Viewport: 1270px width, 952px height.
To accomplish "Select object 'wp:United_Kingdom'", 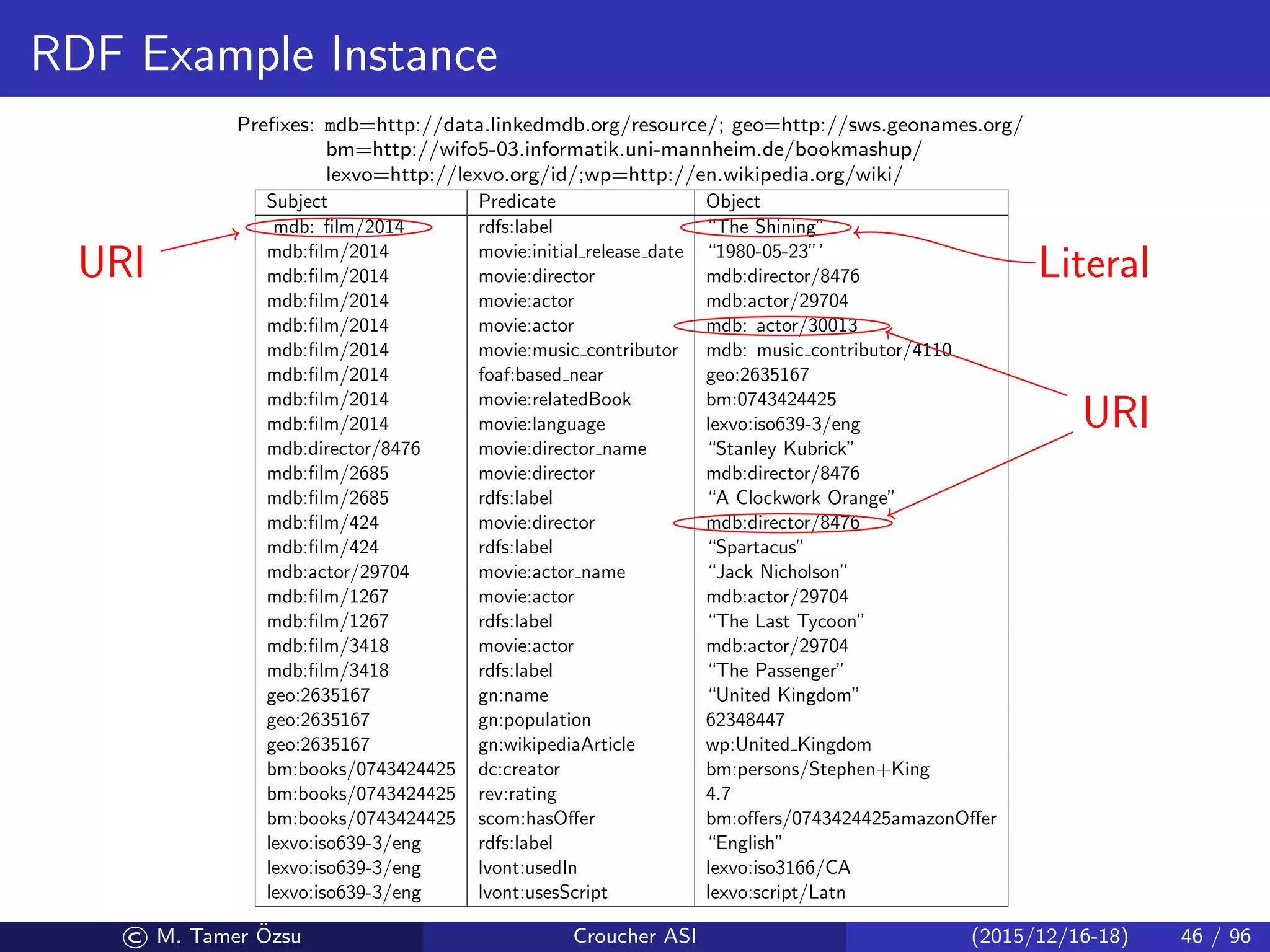I will click(x=788, y=745).
